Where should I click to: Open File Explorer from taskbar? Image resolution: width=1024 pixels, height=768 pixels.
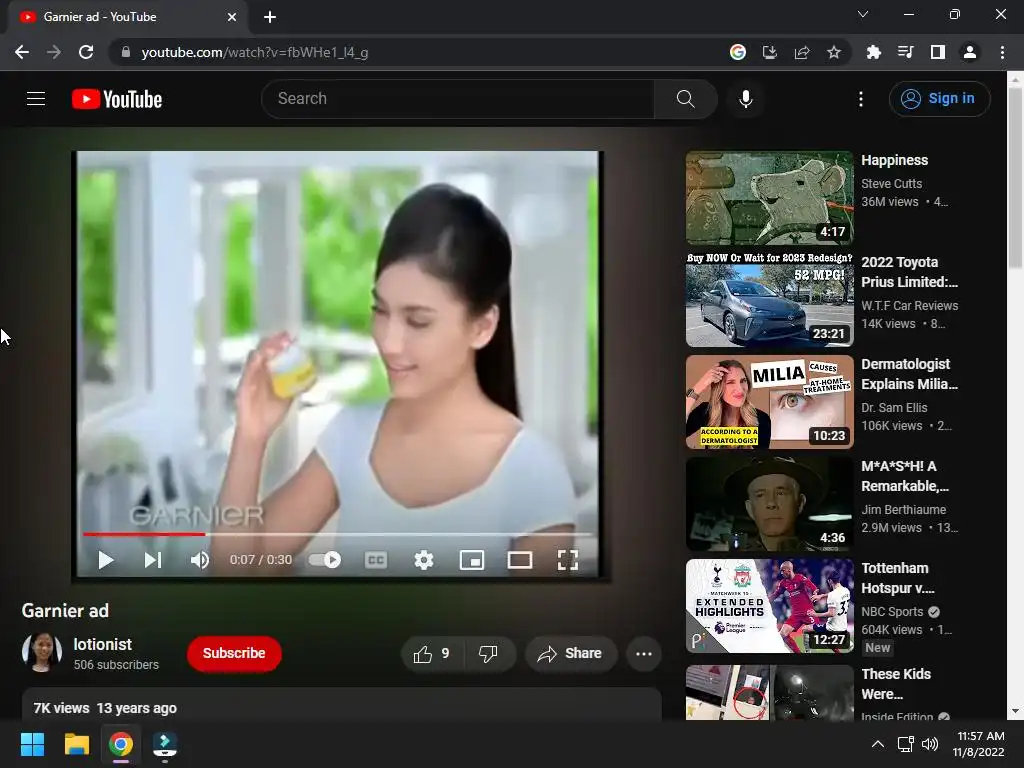point(76,744)
